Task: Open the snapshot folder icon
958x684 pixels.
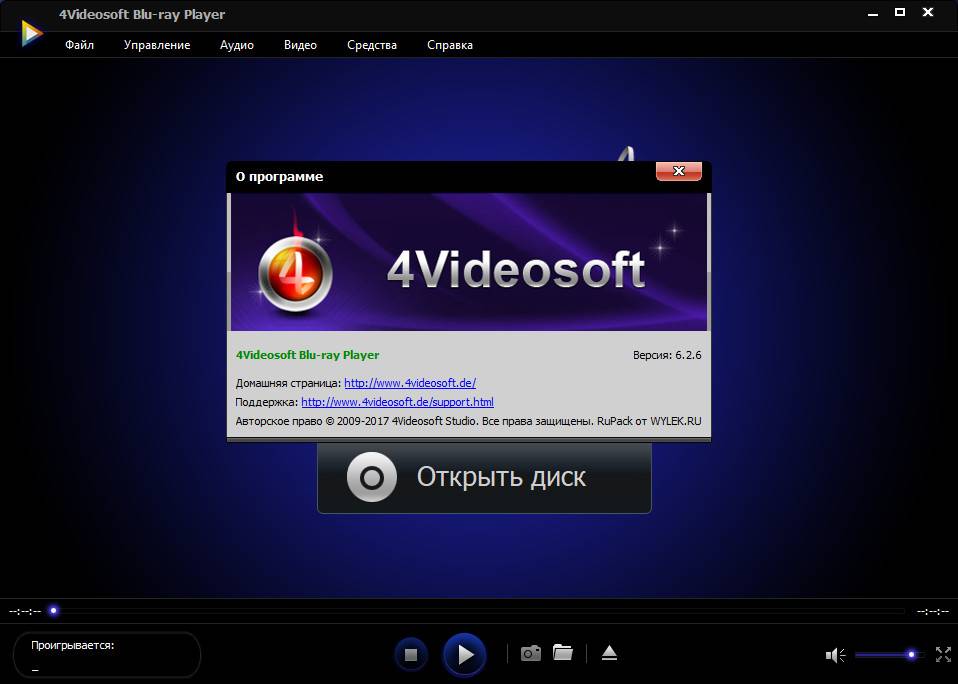Action: (x=563, y=652)
